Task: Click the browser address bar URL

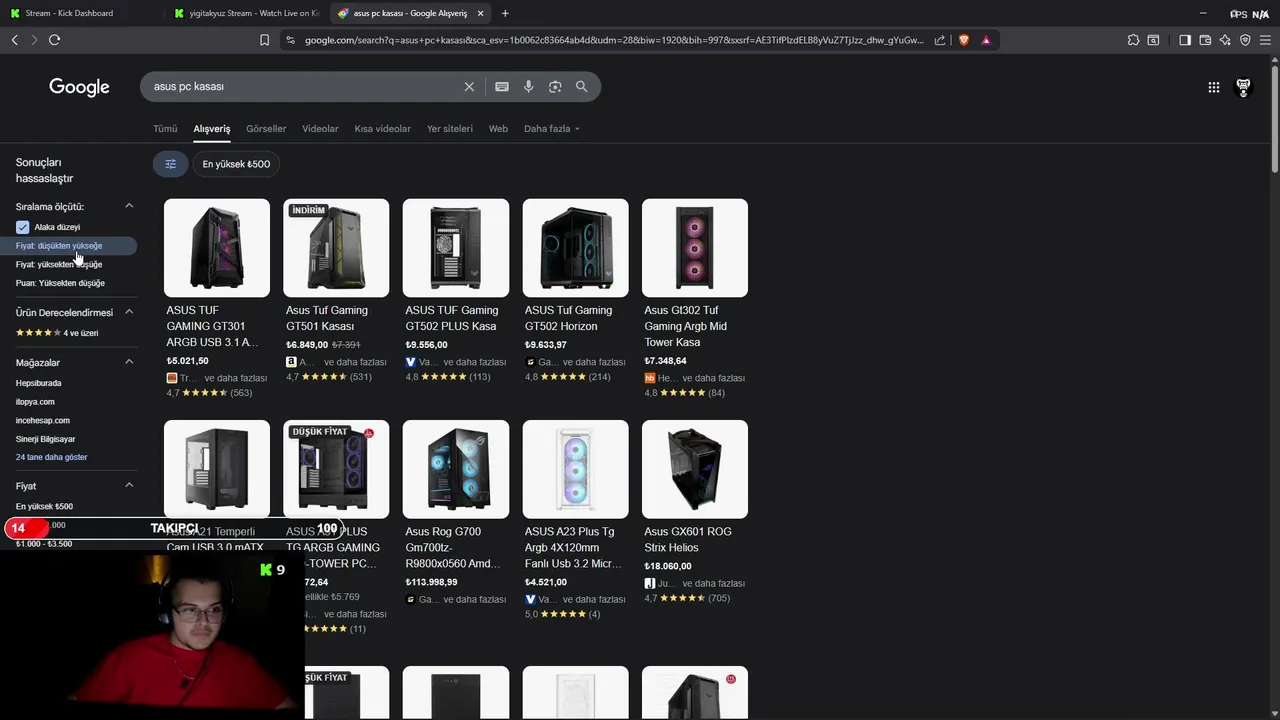Action: pos(614,40)
